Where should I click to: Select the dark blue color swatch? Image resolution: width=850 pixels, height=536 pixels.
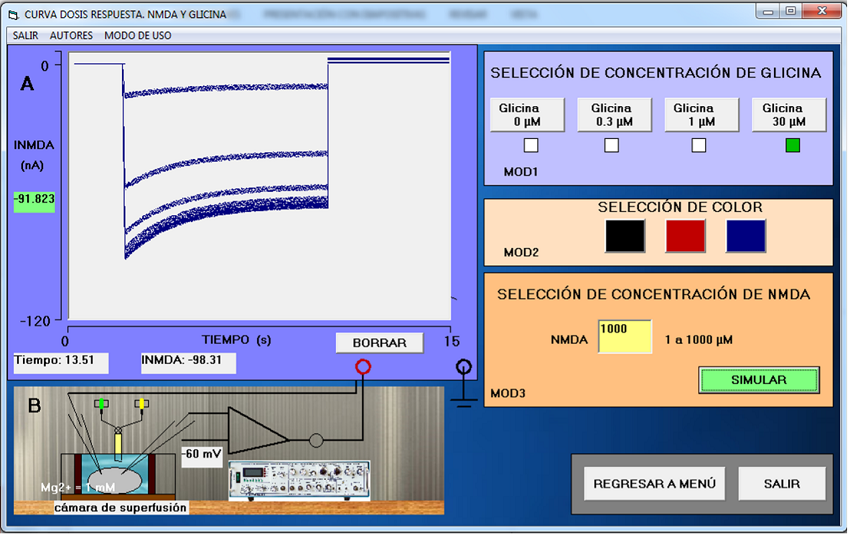[x=745, y=236]
